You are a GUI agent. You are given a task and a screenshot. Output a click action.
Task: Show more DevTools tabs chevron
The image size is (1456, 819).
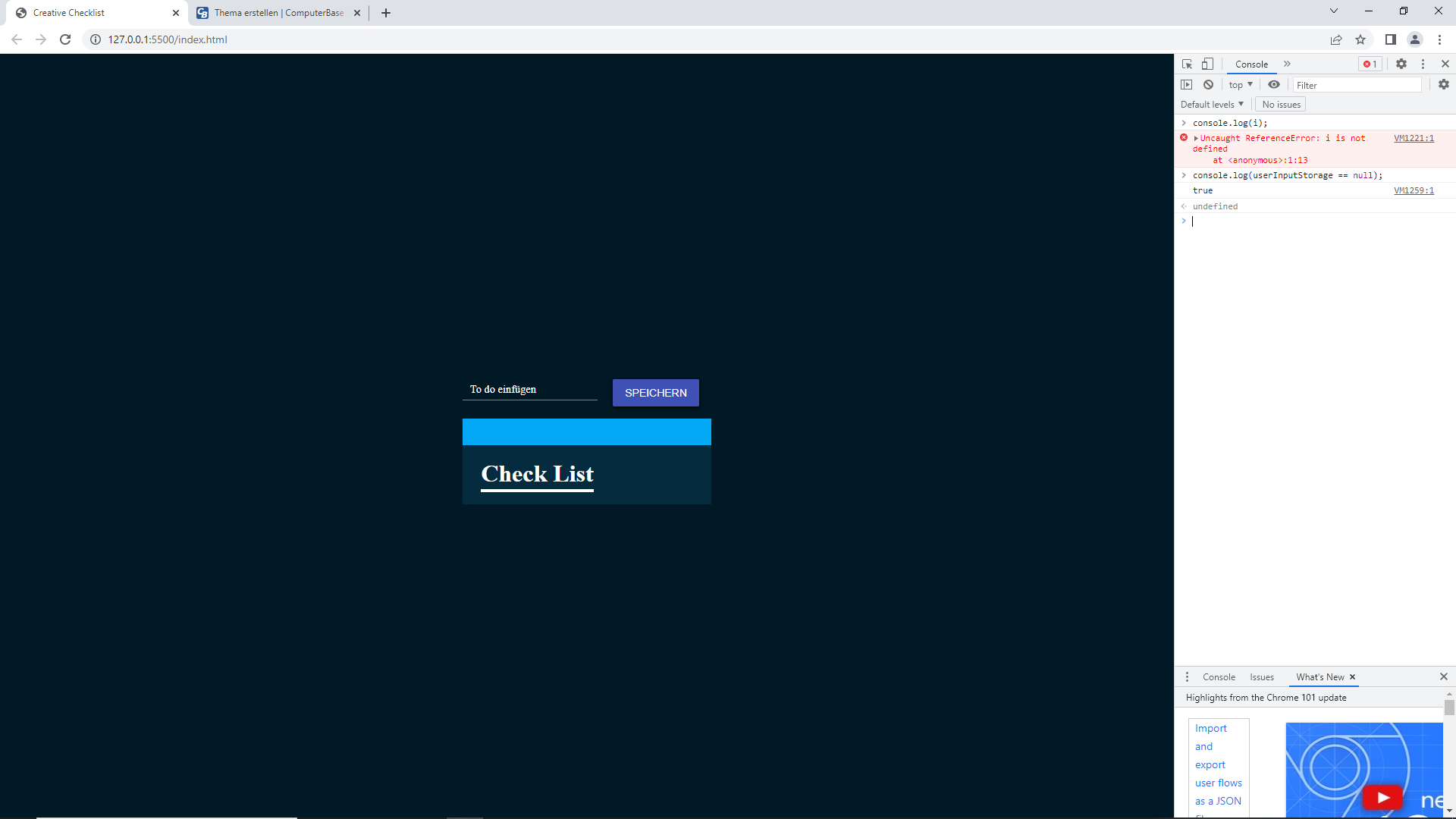(1287, 64)
